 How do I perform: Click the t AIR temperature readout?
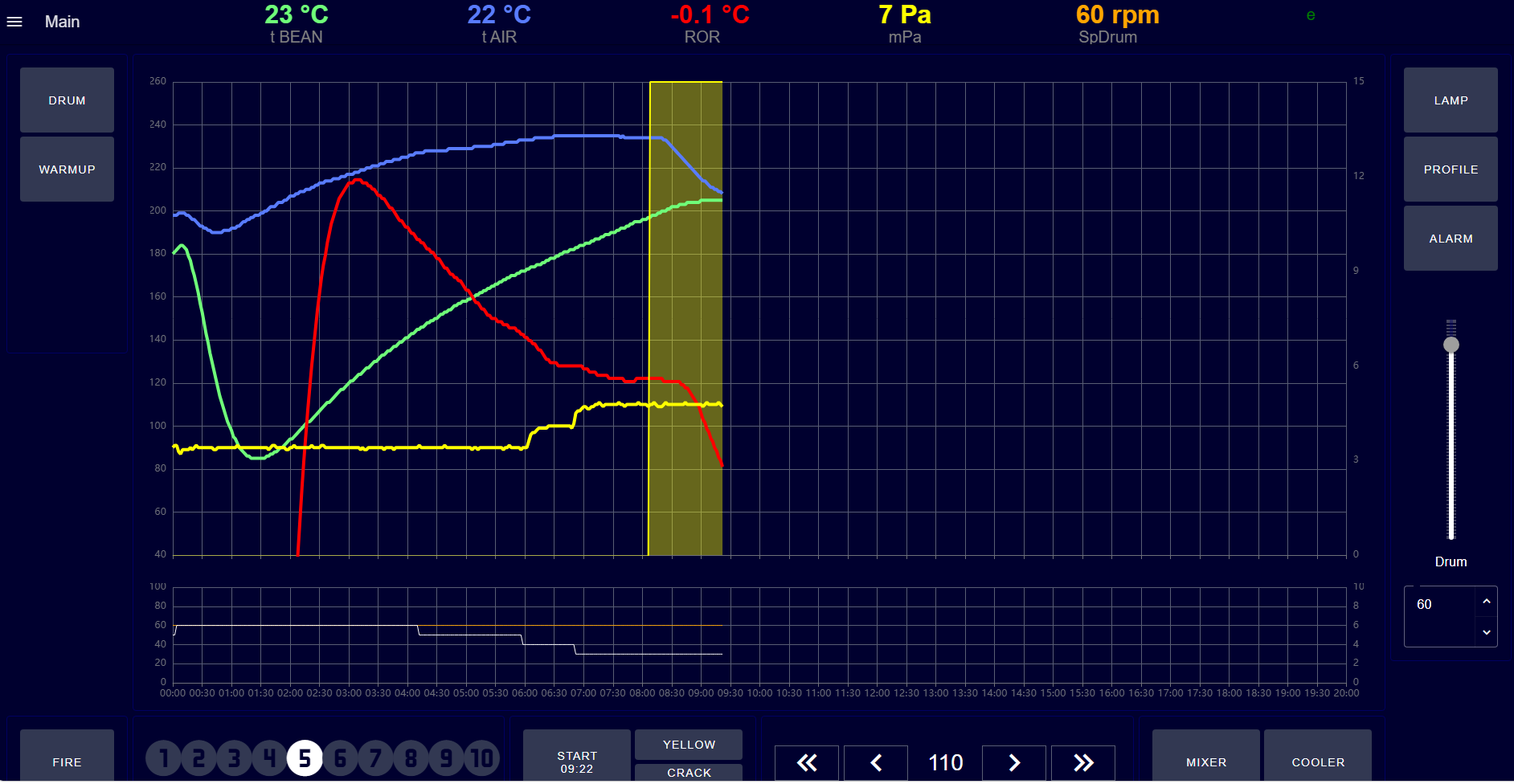point(499,24)
